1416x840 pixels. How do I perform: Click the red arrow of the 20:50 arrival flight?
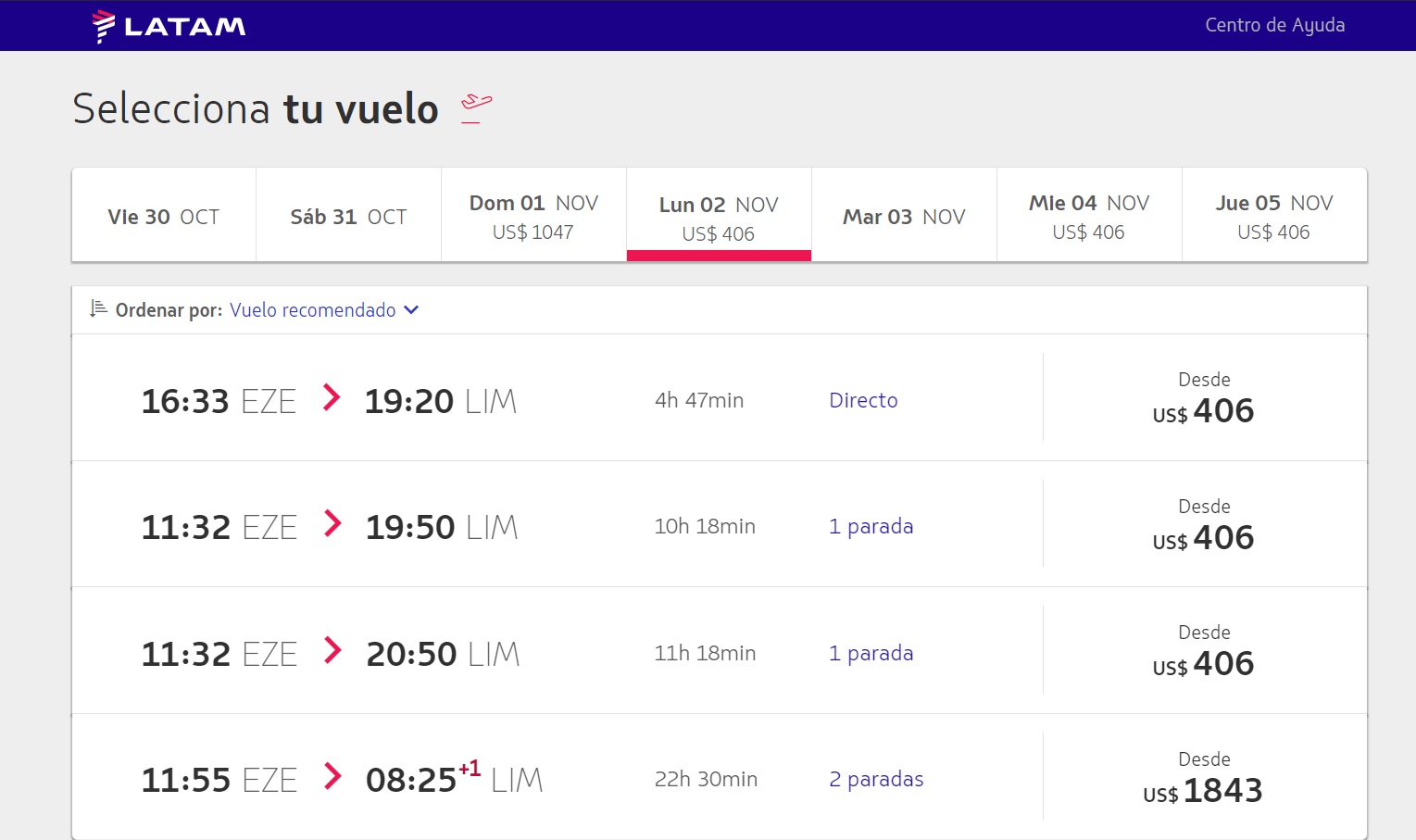(332, 650)
